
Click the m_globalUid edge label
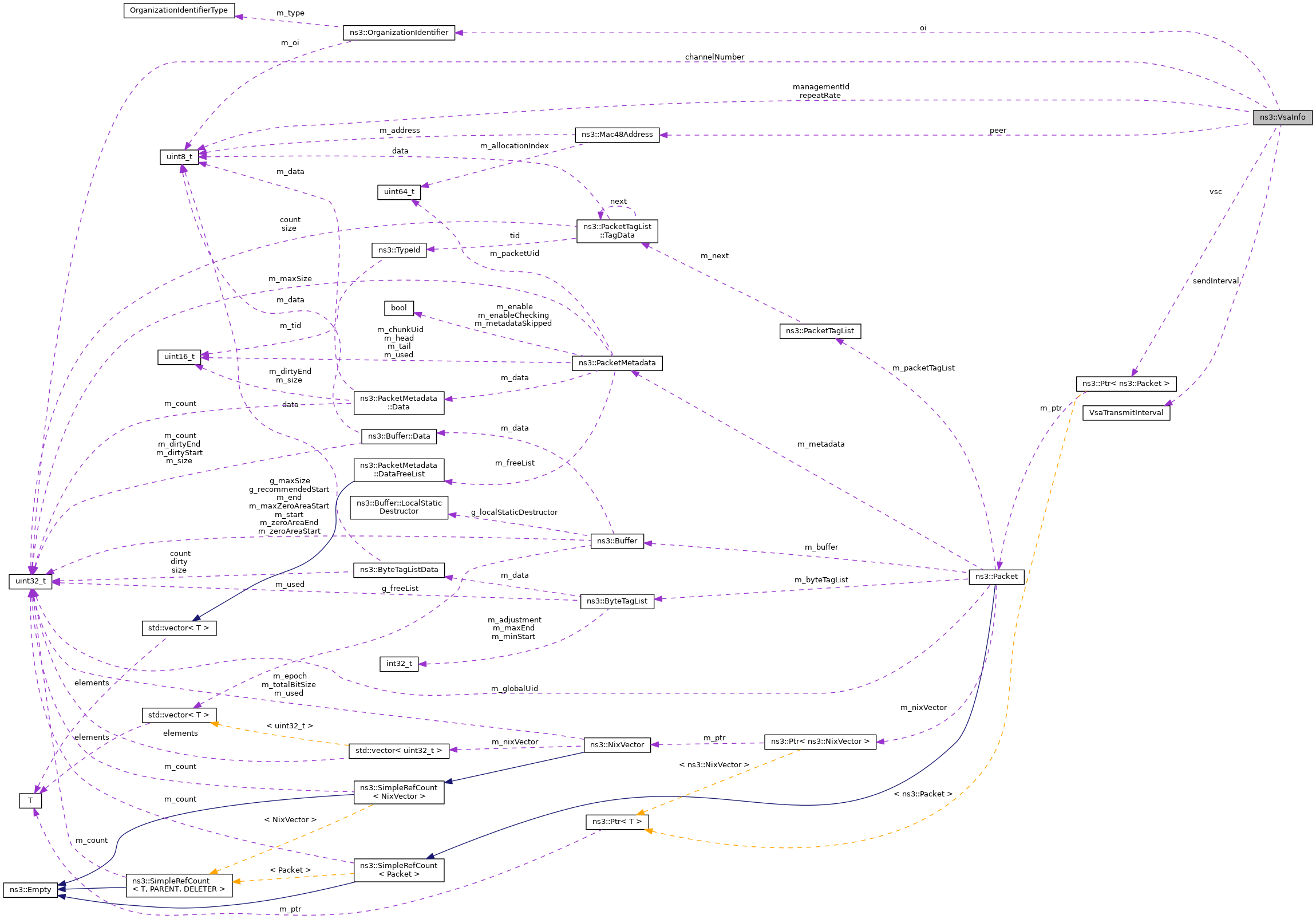515,689
